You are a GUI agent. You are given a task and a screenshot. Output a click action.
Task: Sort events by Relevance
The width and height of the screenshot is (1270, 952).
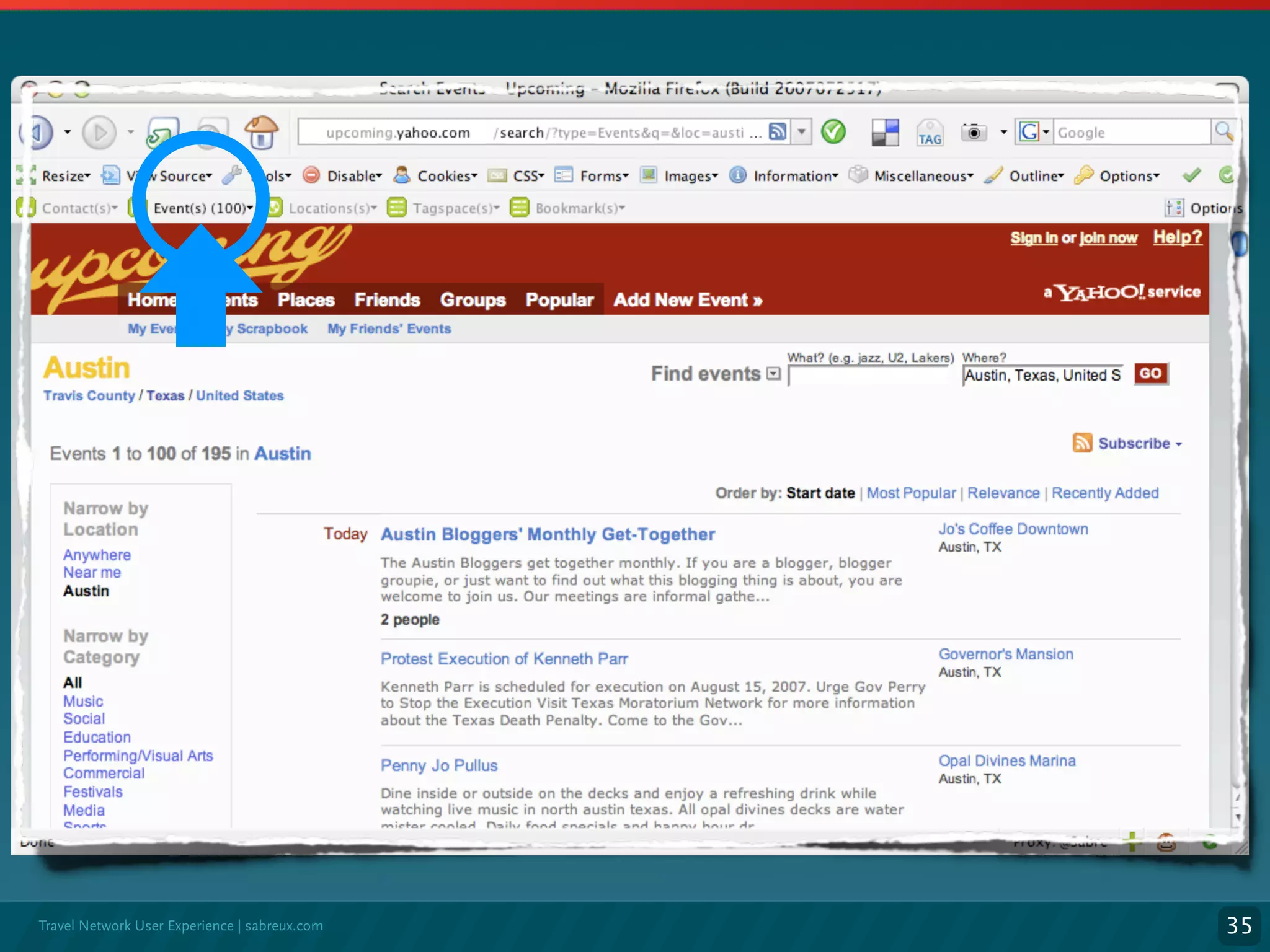pyautogui.click(x=1003, y=493)
